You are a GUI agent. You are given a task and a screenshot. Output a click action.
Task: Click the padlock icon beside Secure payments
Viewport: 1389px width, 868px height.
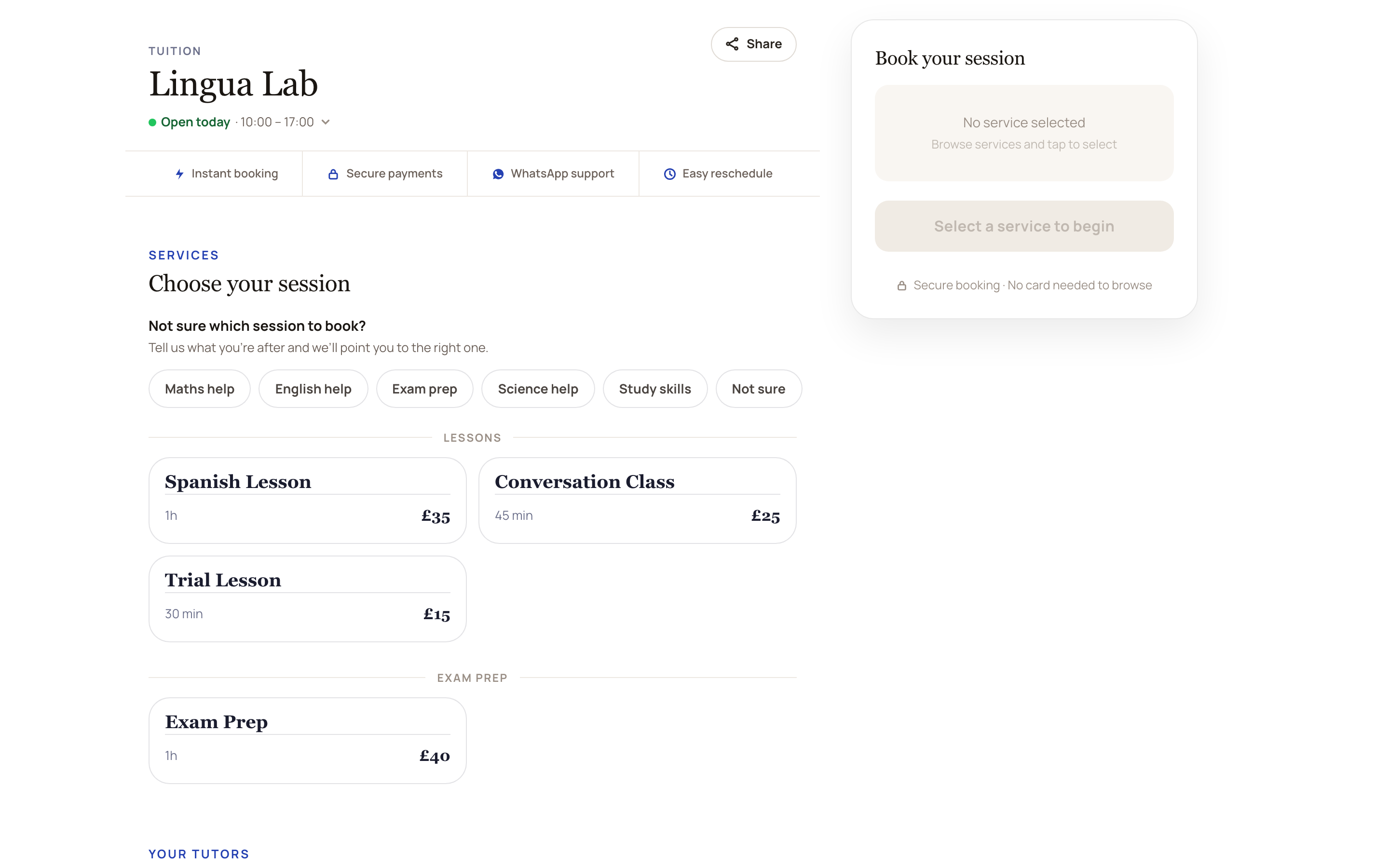click(333, 174)
